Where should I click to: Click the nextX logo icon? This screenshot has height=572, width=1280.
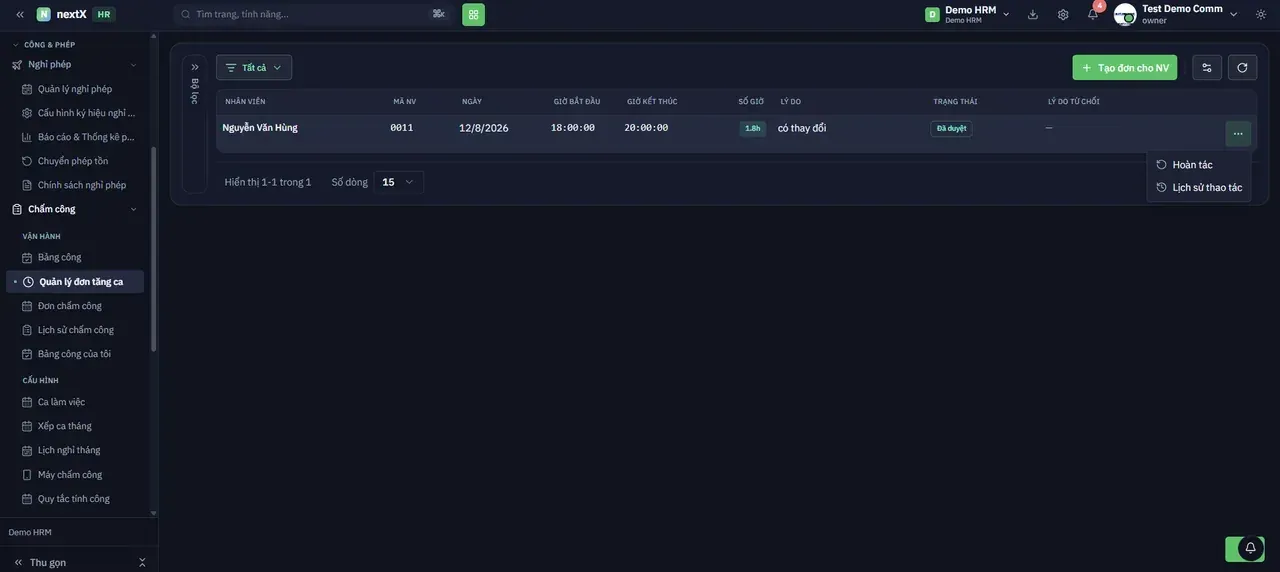(x=43, y=14)
